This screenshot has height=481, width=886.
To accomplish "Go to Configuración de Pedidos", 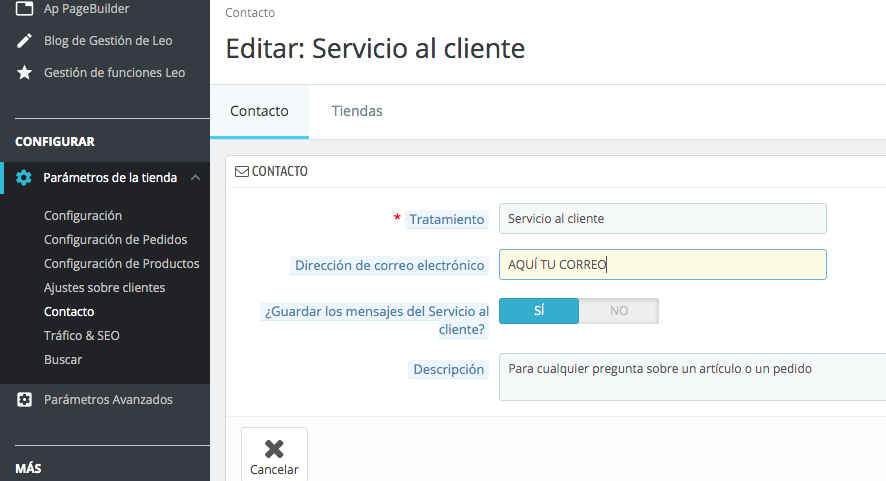I will click(x=116, y=240).
